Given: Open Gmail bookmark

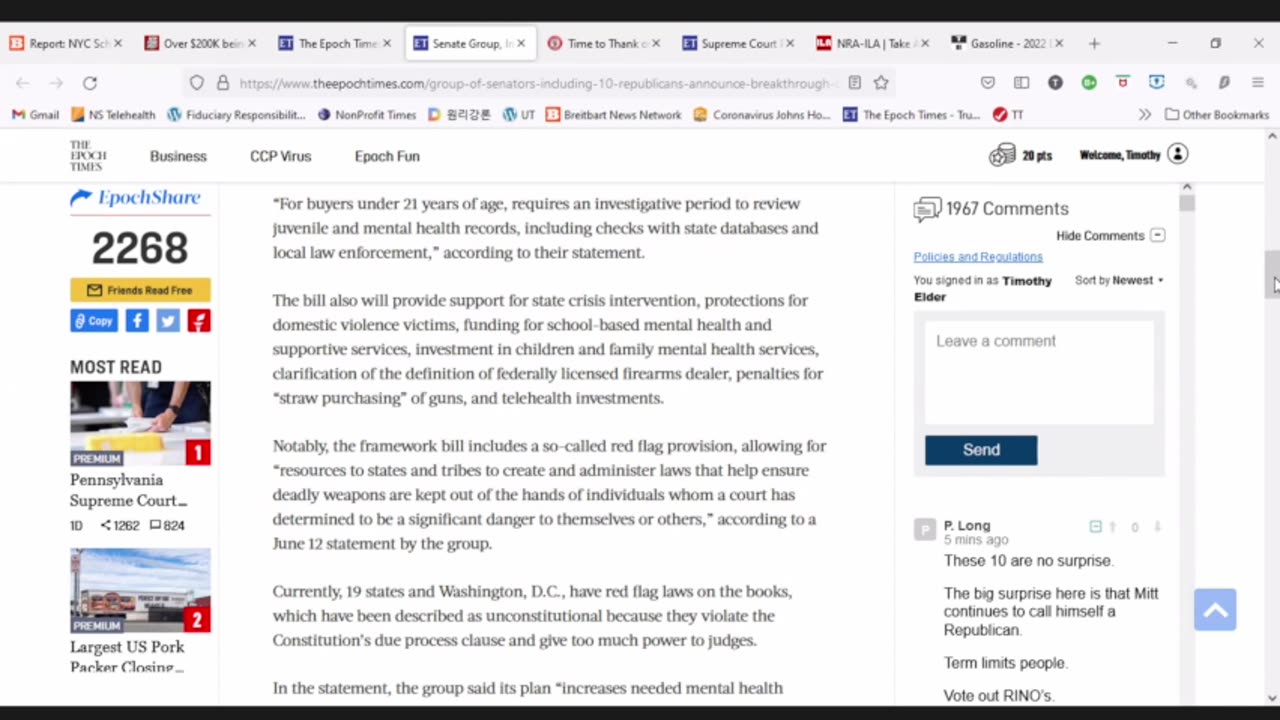Looking at the screenshot, I should [35, 115].
